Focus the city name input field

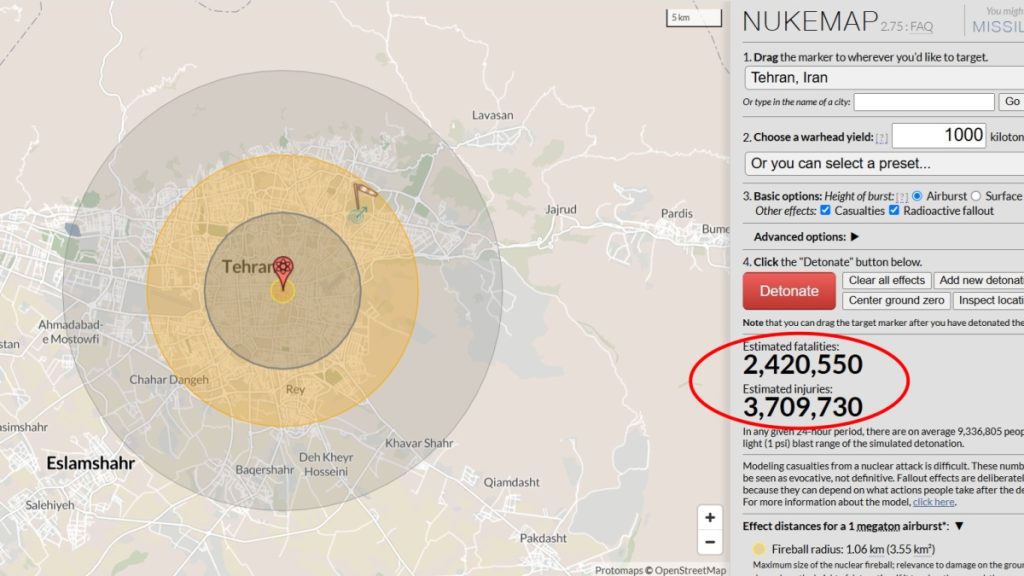924,102
